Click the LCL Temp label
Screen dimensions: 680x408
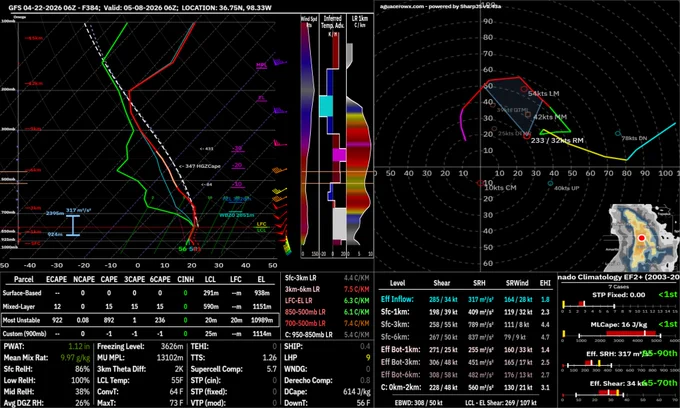pos(113,380)
